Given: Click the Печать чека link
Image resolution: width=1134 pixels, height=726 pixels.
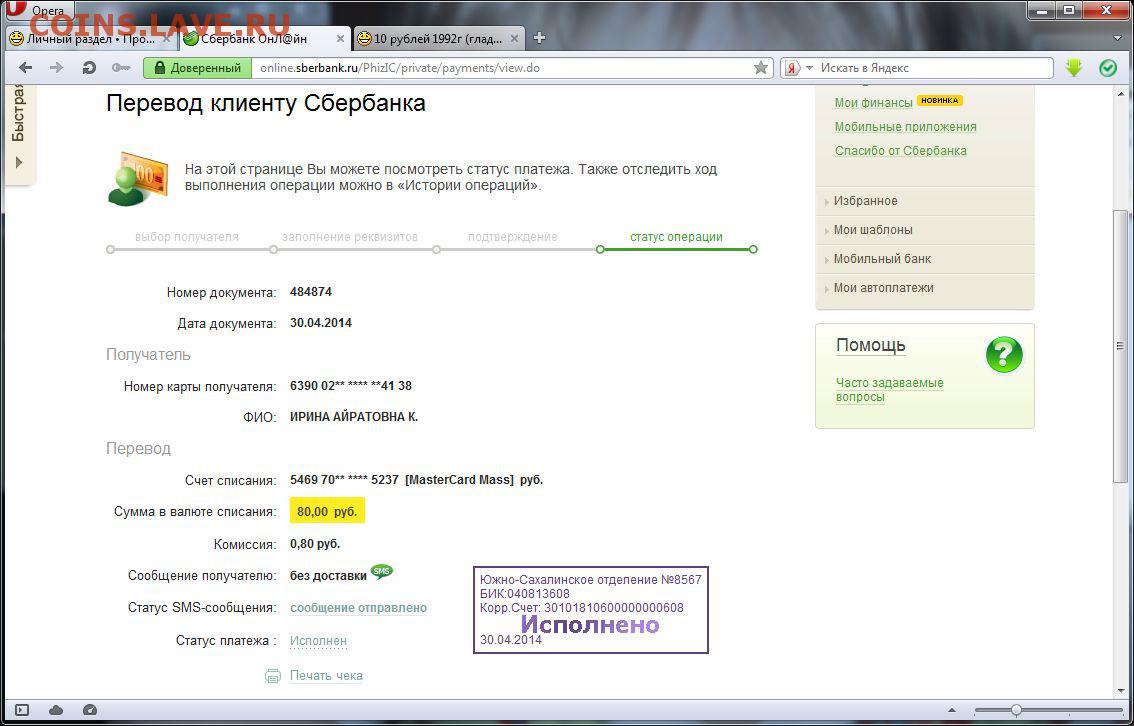Looking at the screenshot, I should pos(326,676).
